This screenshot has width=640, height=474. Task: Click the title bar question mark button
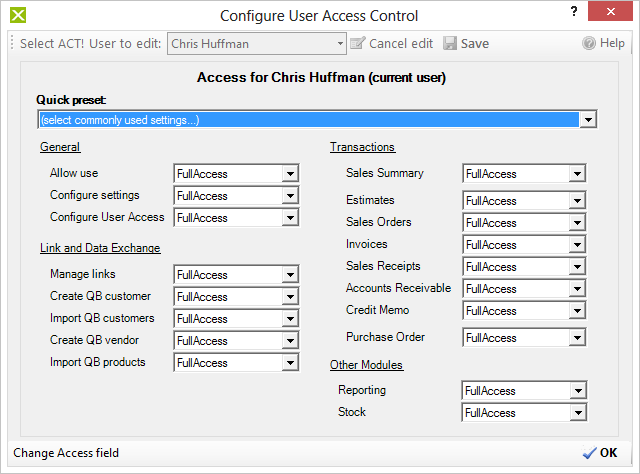click(573, 13)
